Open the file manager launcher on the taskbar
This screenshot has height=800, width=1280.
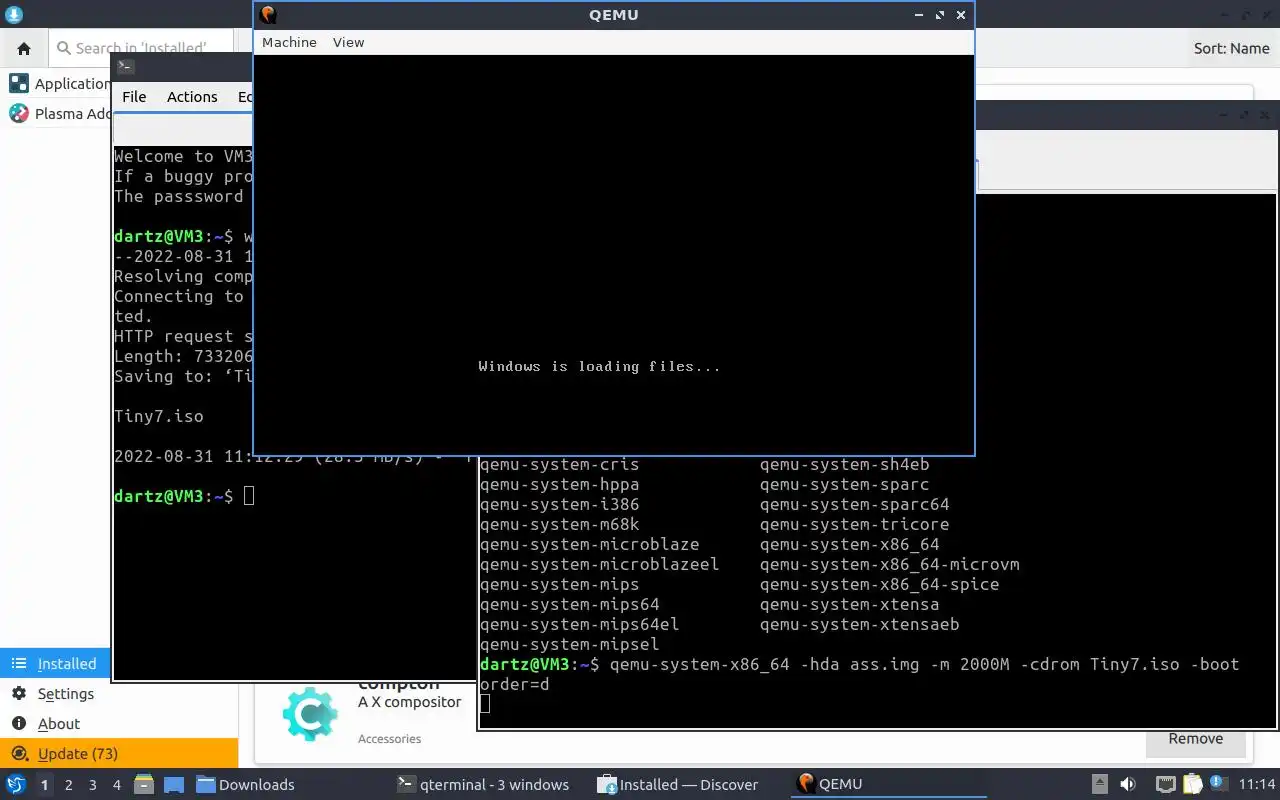coord(143,784)
